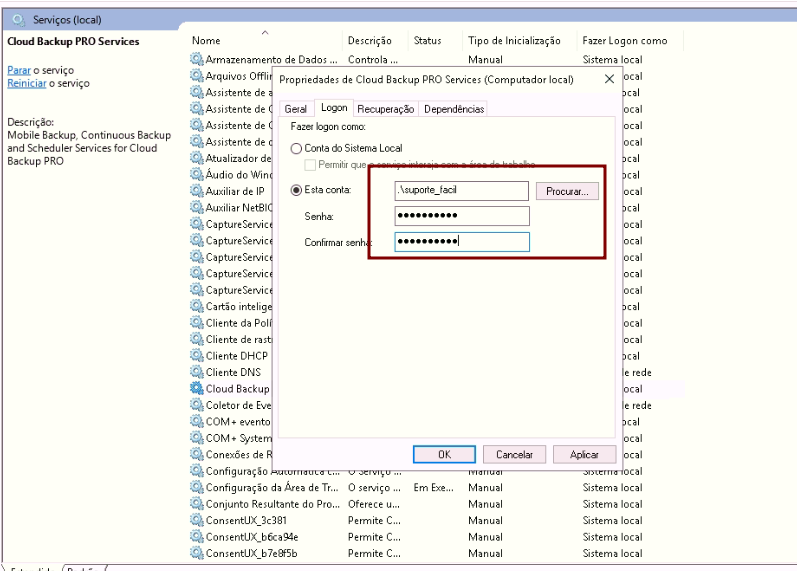797x571 pixels.
Task: Click Controla ... description of Armazenamento row
Action: pyautogui.click(x=373, y=59)
